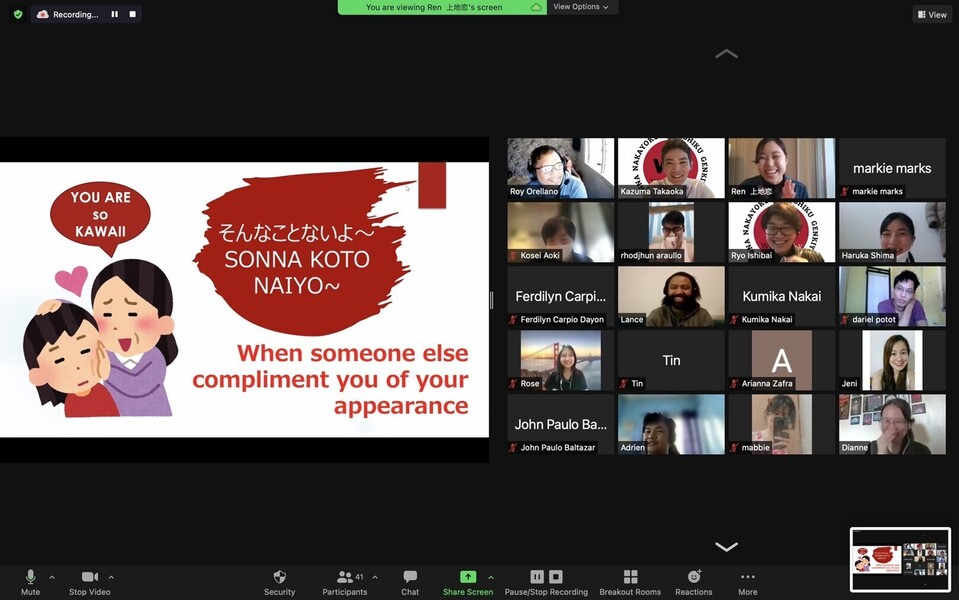Click the green encryption shield icon
Image resolution: width=959 pixels, height=600 pixels.
(18, 14)
